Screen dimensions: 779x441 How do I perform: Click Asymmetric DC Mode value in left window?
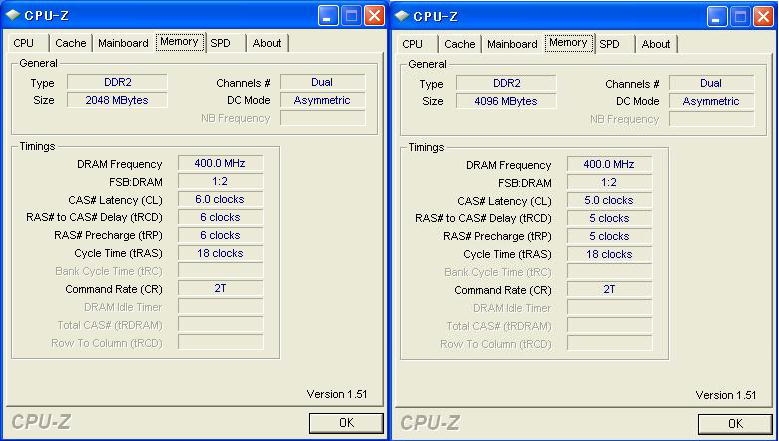click(322, 100)
